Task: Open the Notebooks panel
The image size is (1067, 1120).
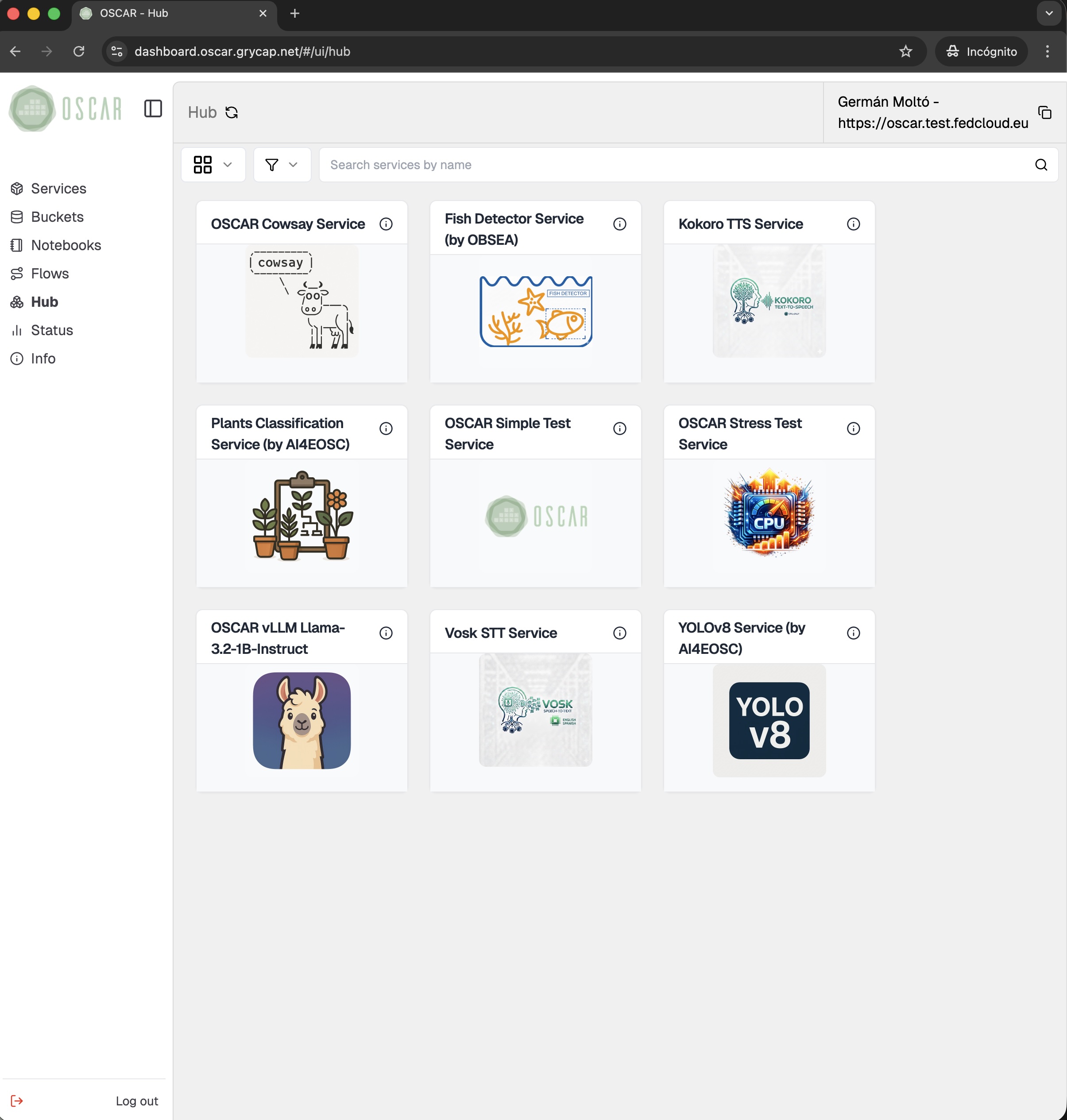Action: click(66, 245)
